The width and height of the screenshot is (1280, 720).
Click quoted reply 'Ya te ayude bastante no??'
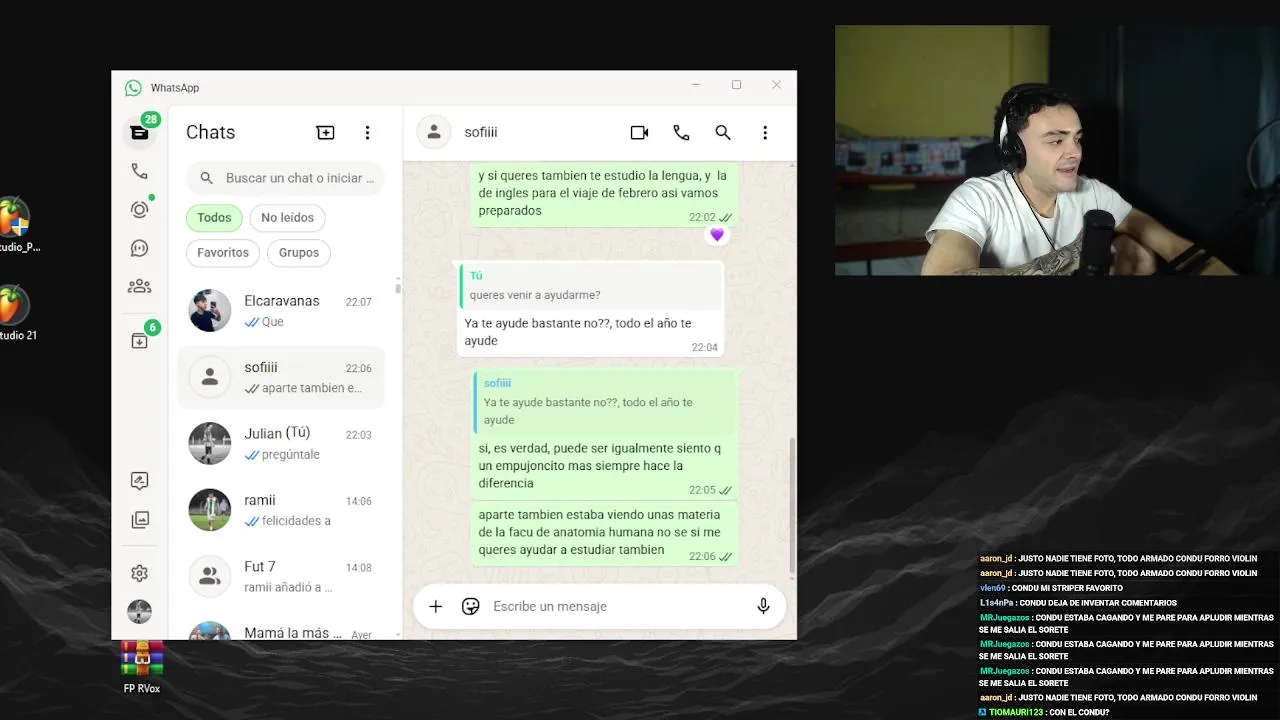(x=606, y=402)
